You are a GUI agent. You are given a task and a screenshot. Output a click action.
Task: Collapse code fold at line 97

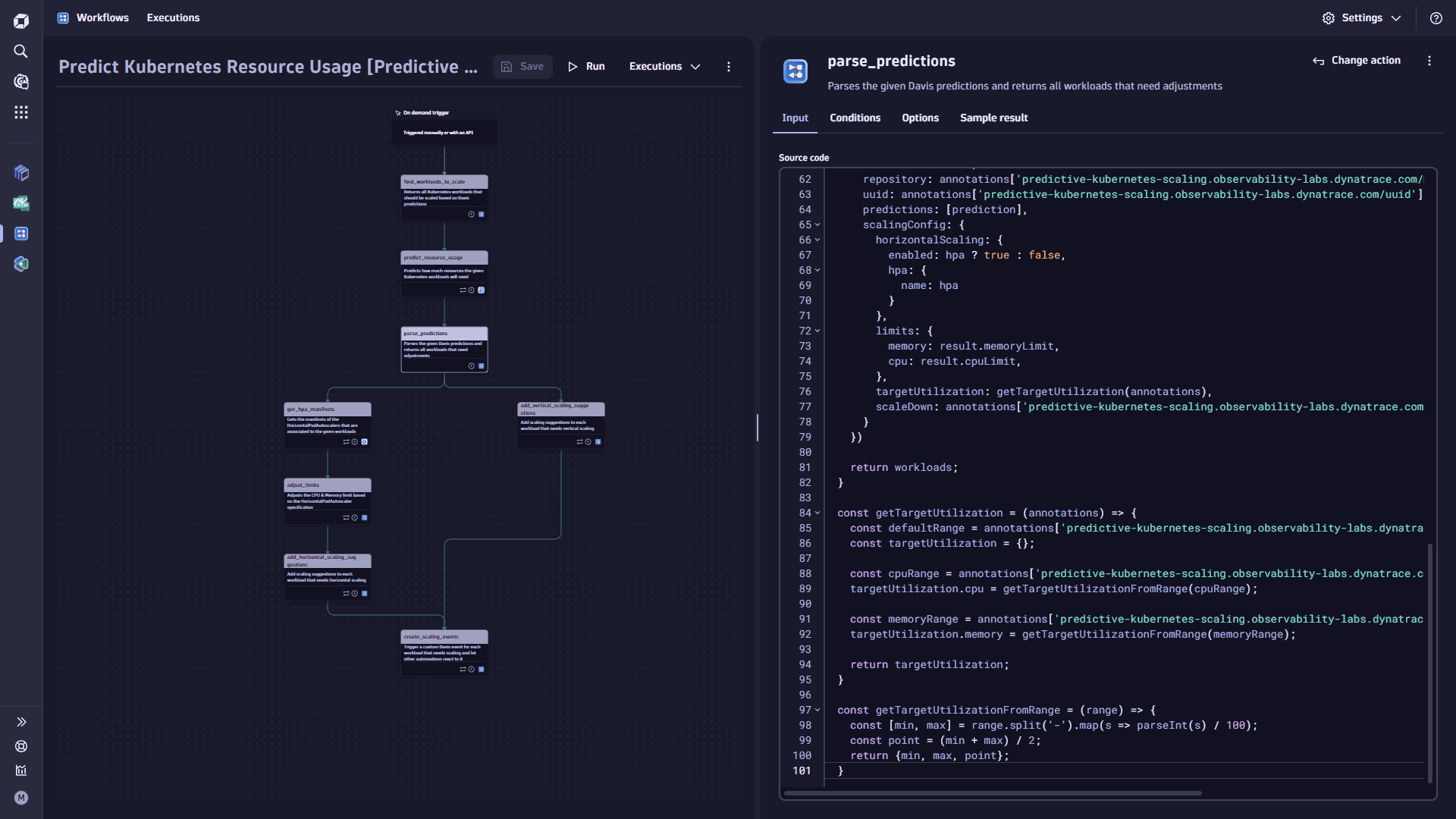(x=817, y=711)
